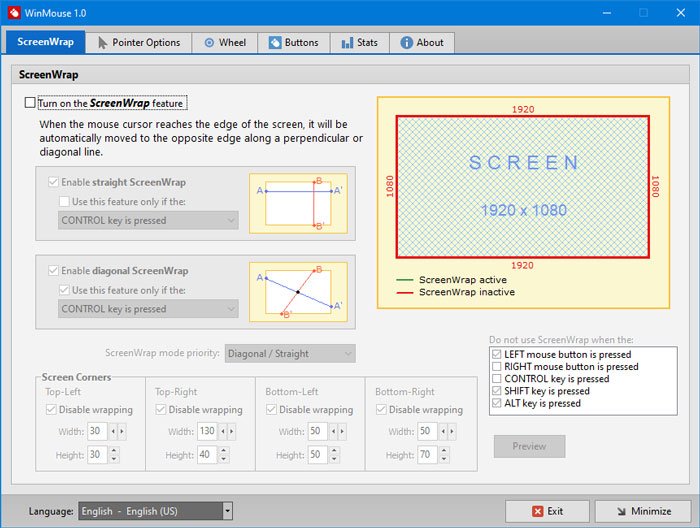Click the straight ScreenWrap diagram thumbnail

tap(298, 203)
